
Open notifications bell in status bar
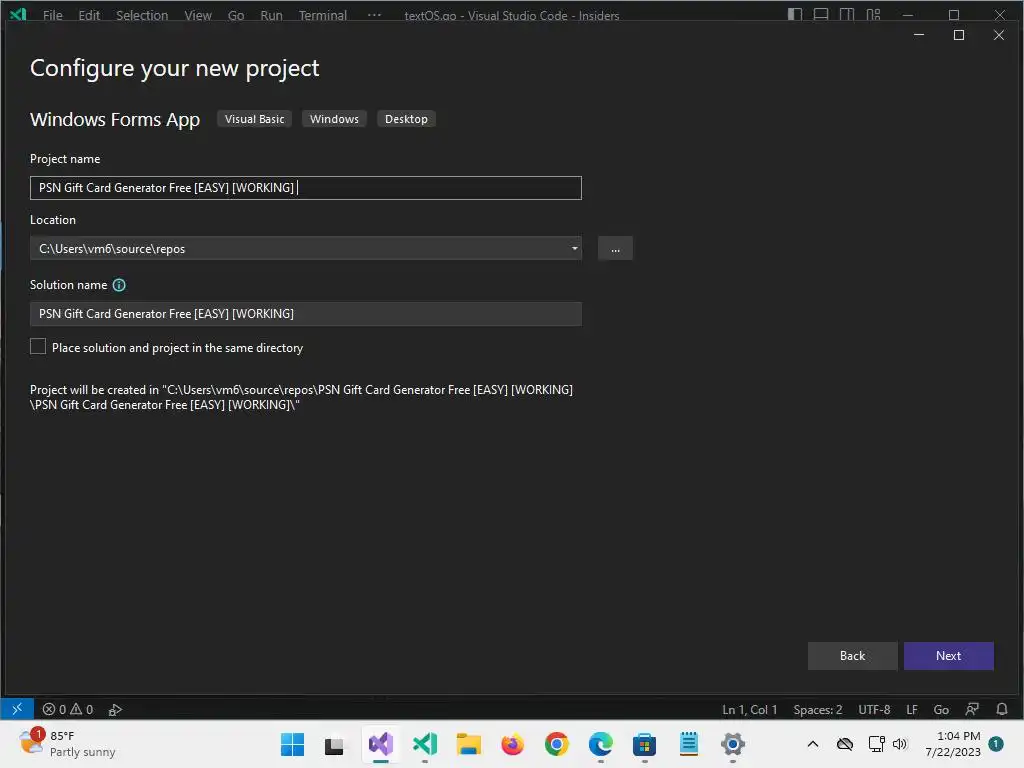coord(1002,709)
